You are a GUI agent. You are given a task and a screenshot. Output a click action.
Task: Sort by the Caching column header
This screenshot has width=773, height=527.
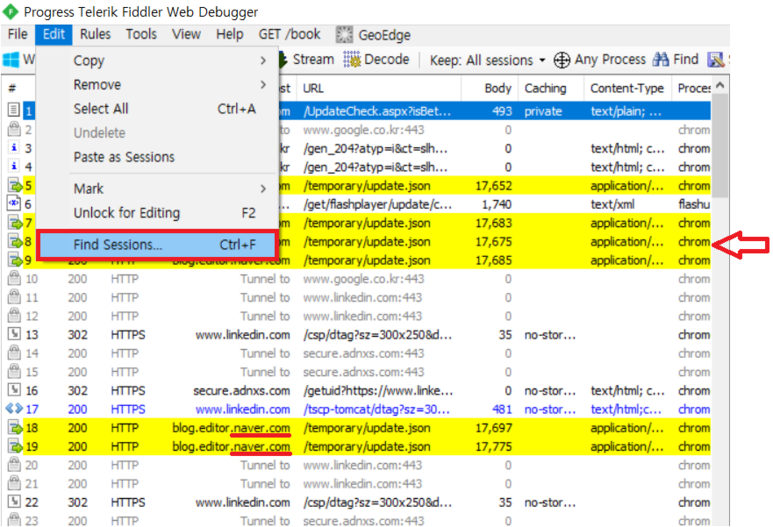[x=551, y=88]
